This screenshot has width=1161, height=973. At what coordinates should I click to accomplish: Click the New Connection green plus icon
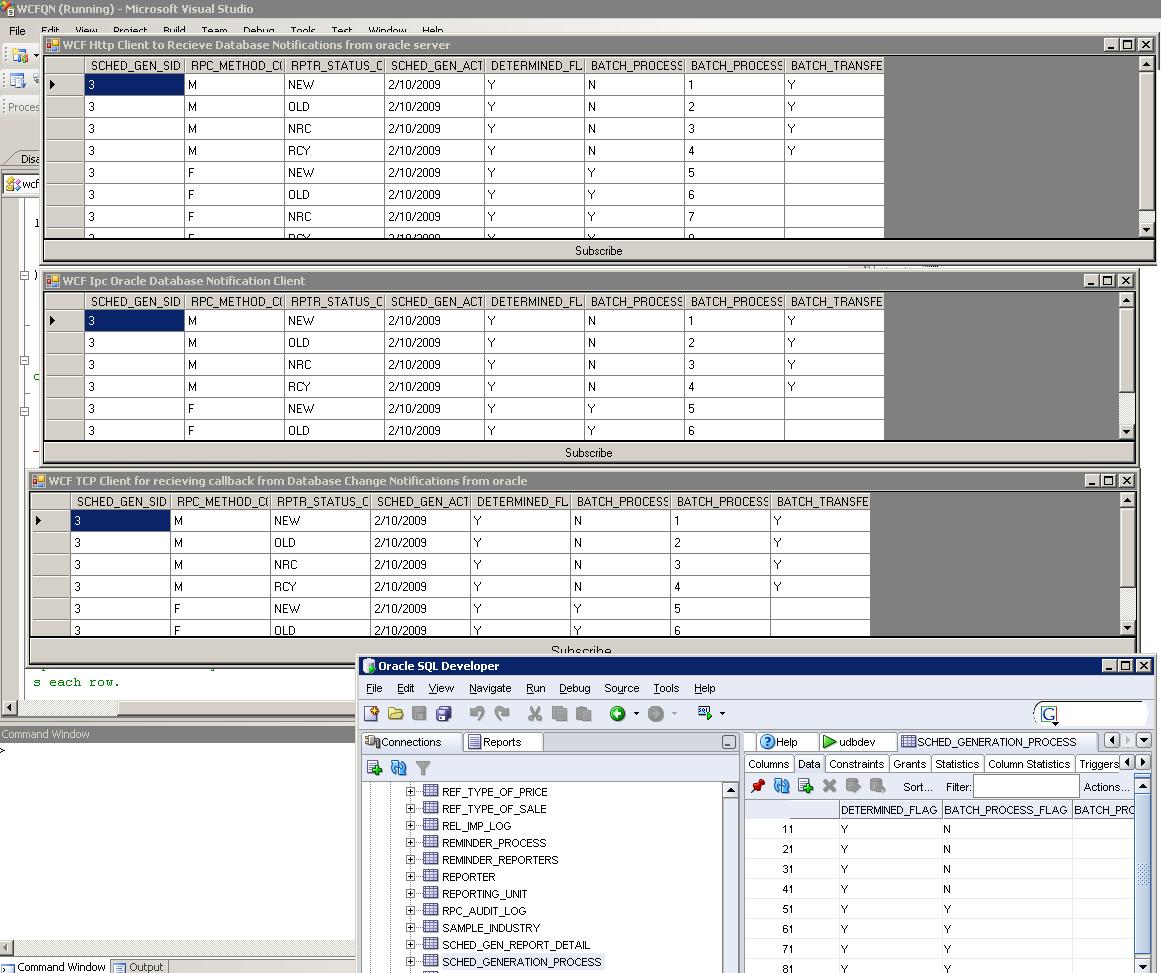pos(374,768)
